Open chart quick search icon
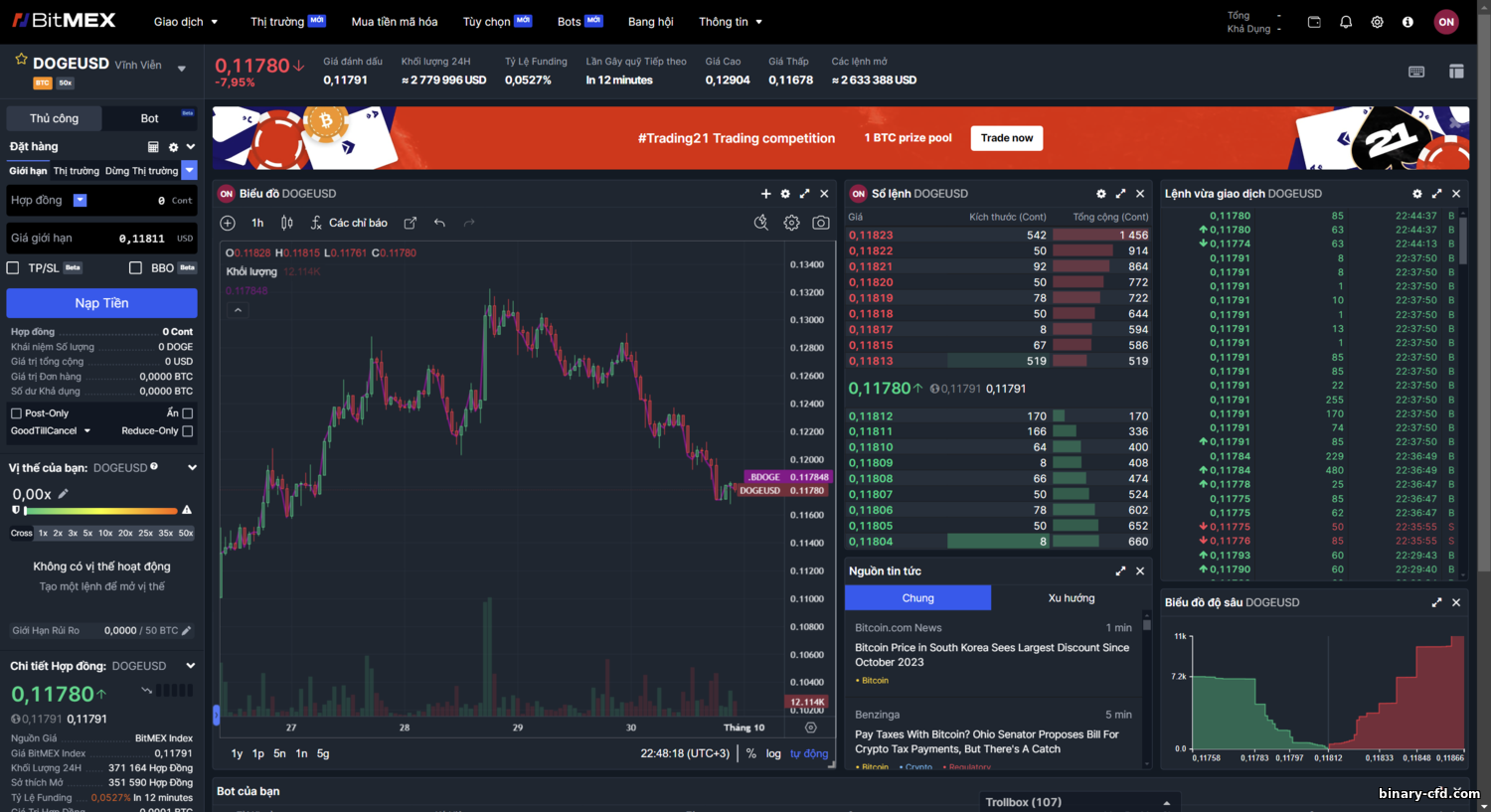 [x=761, y=223]
